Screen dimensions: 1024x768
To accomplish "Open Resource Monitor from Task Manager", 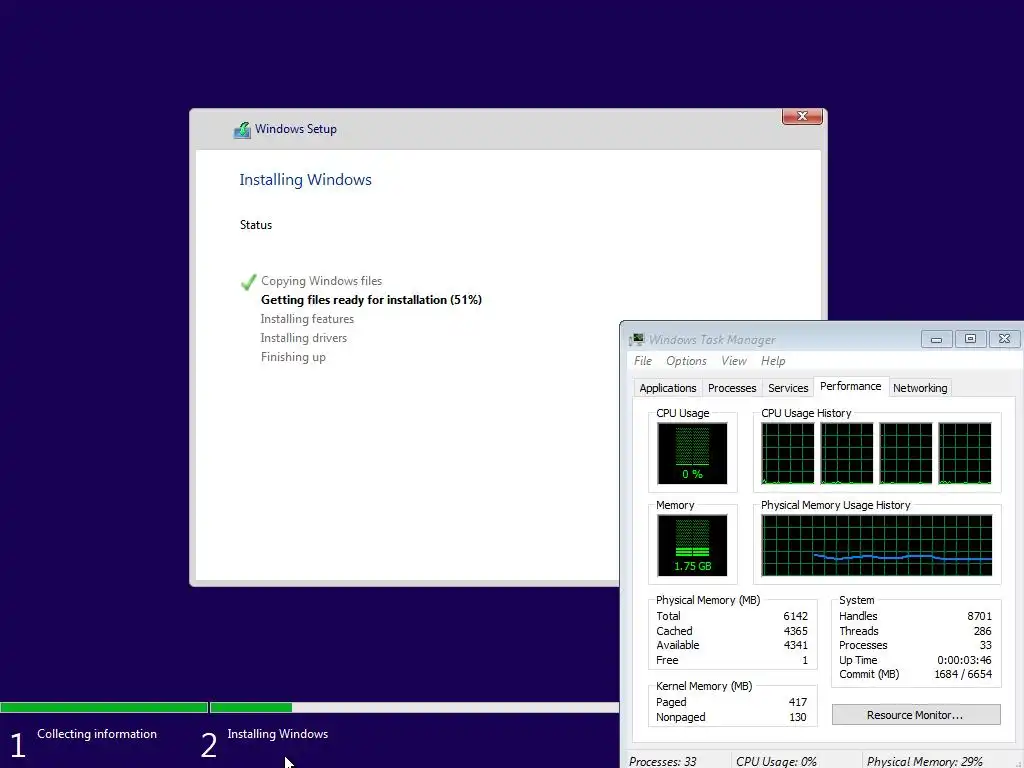I will (916, 715).
